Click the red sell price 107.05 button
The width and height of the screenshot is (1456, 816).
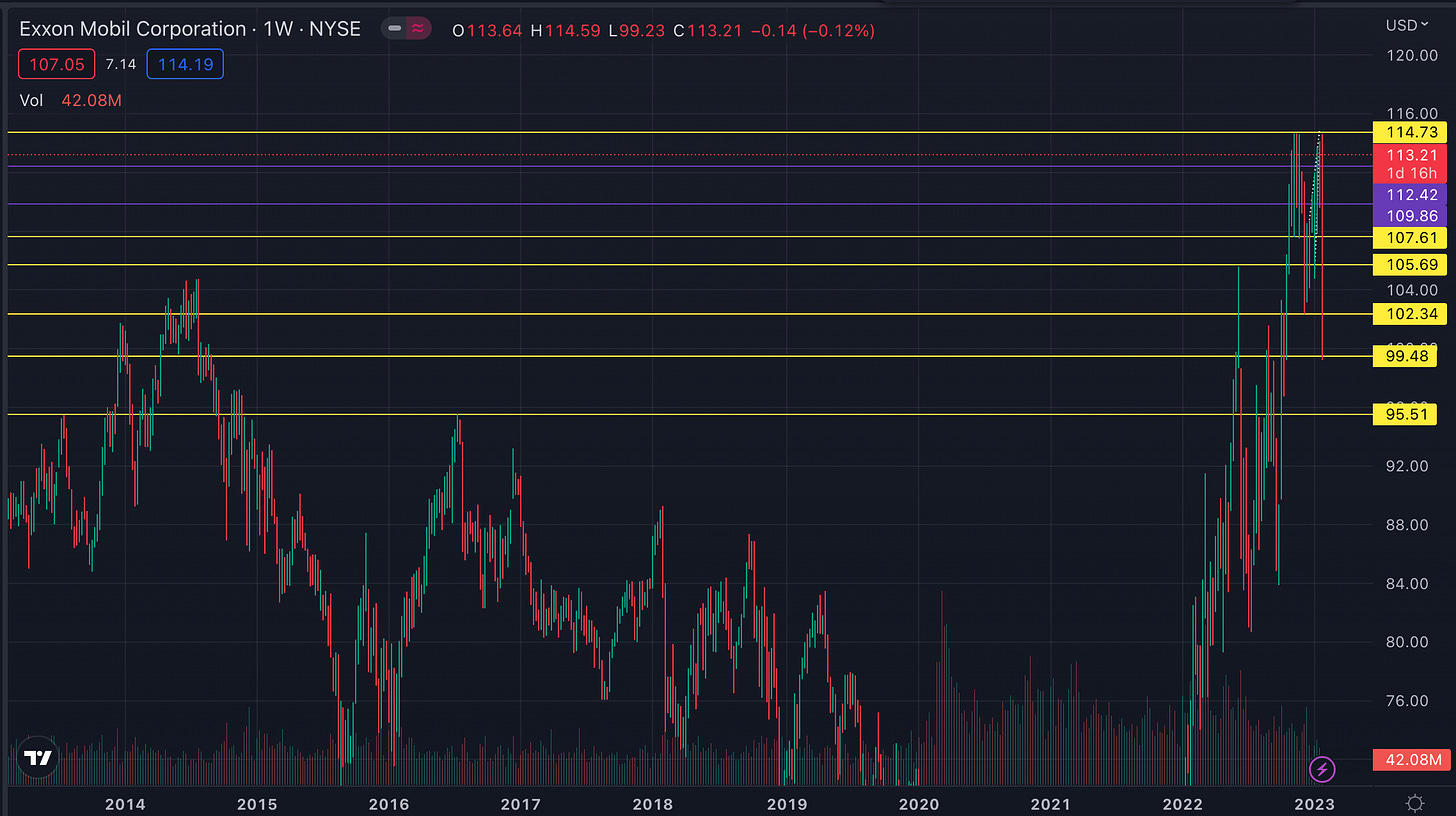tap(56, 65)
